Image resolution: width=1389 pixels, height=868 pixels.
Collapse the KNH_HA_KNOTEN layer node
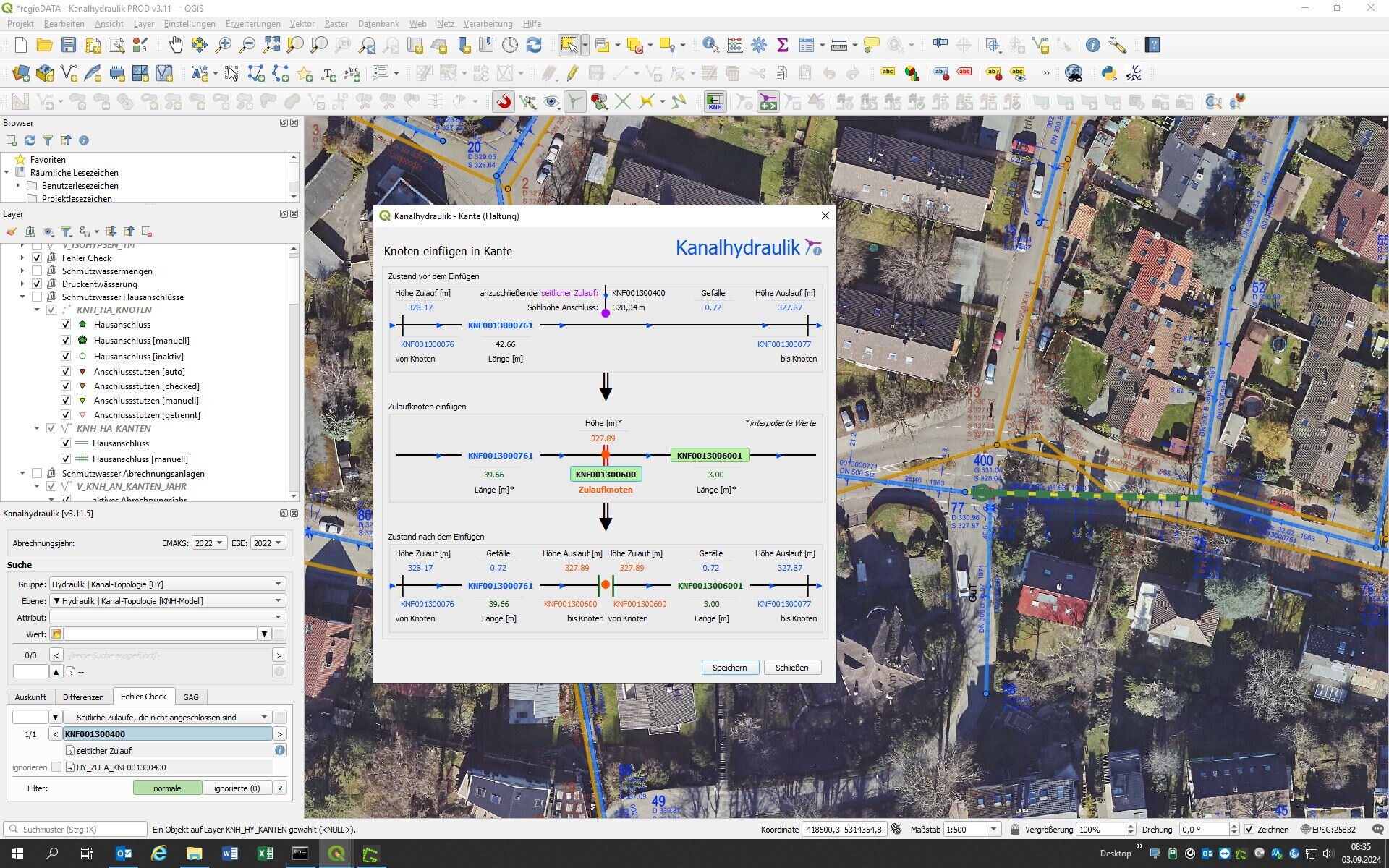pos(37,310)
